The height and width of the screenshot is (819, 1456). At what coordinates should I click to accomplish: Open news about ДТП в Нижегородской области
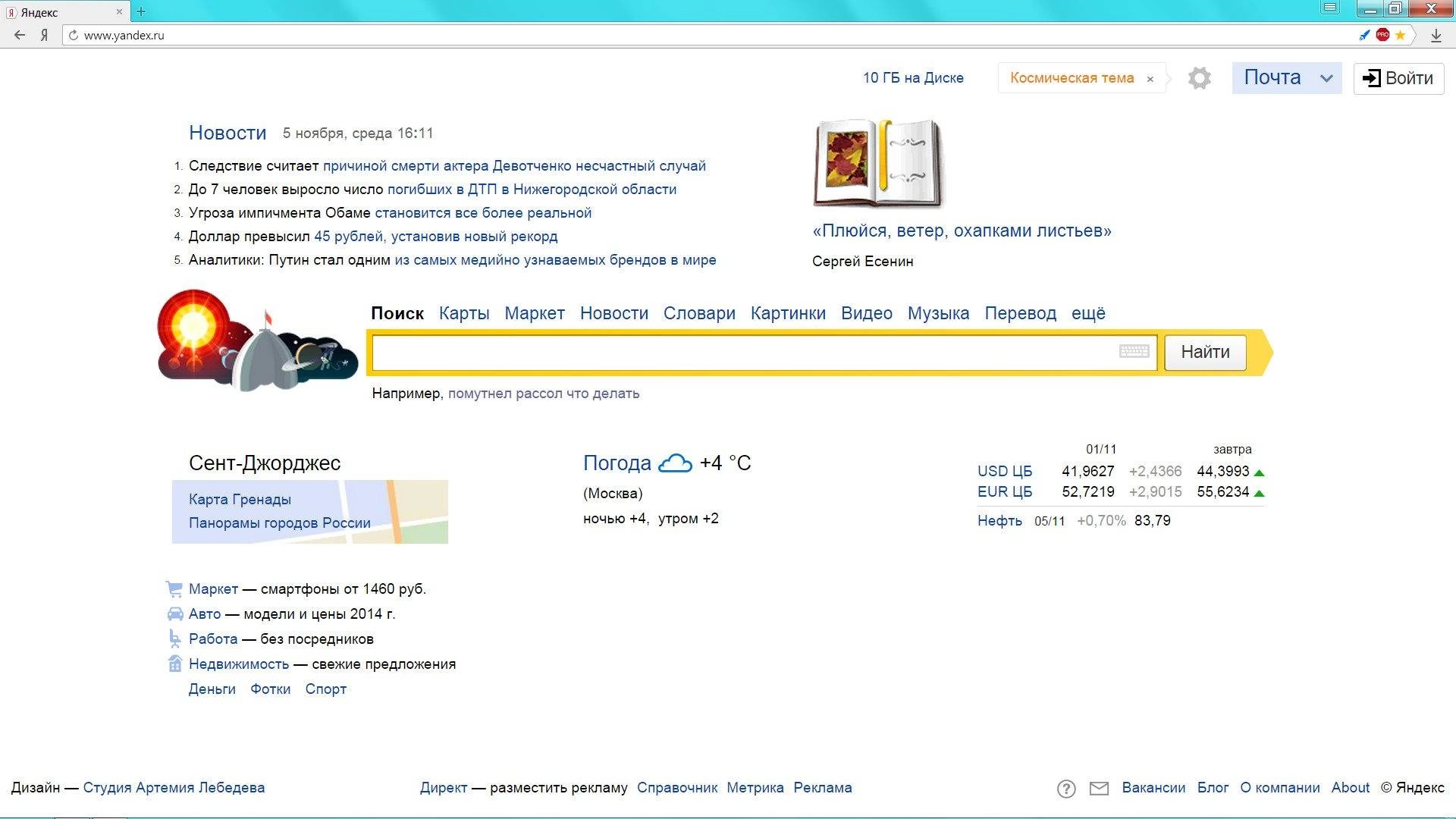click(x=532, y=190)
